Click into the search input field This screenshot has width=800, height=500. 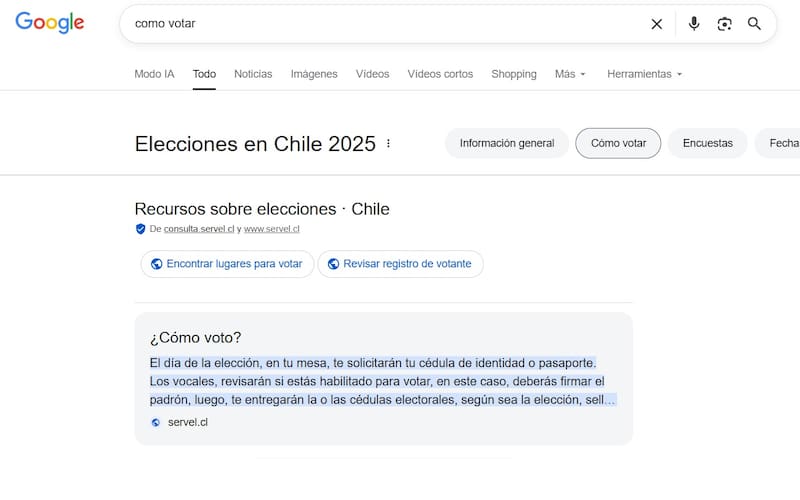point(380,24)
